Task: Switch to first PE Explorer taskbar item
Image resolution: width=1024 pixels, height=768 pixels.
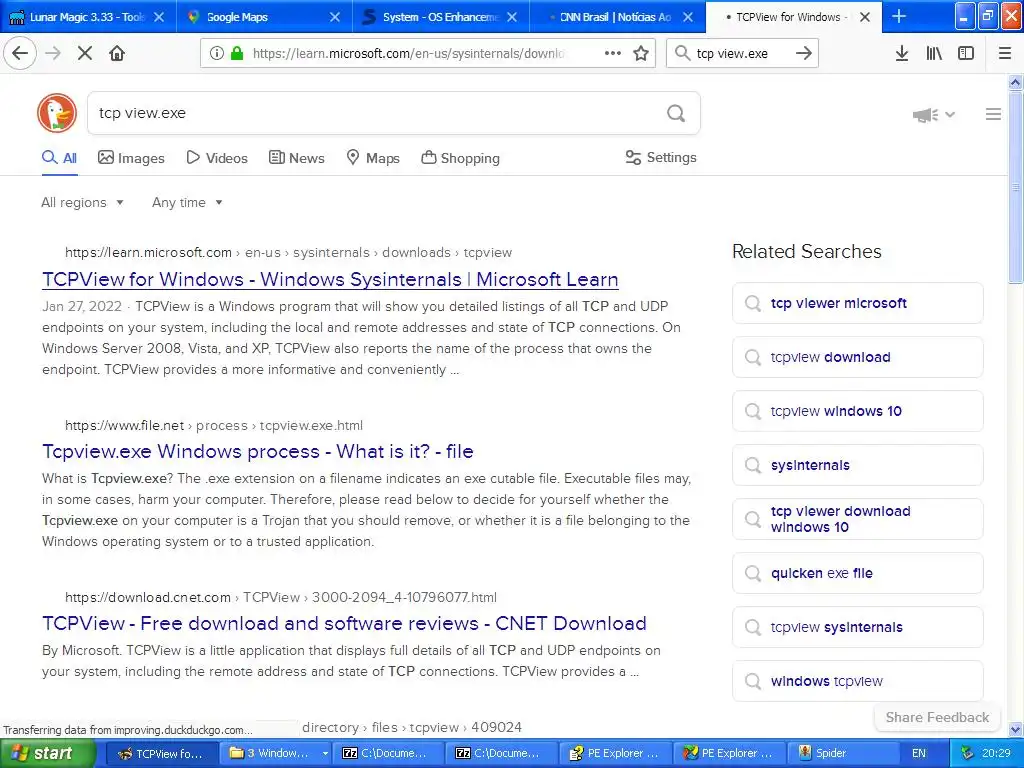Action: point(615,754)
